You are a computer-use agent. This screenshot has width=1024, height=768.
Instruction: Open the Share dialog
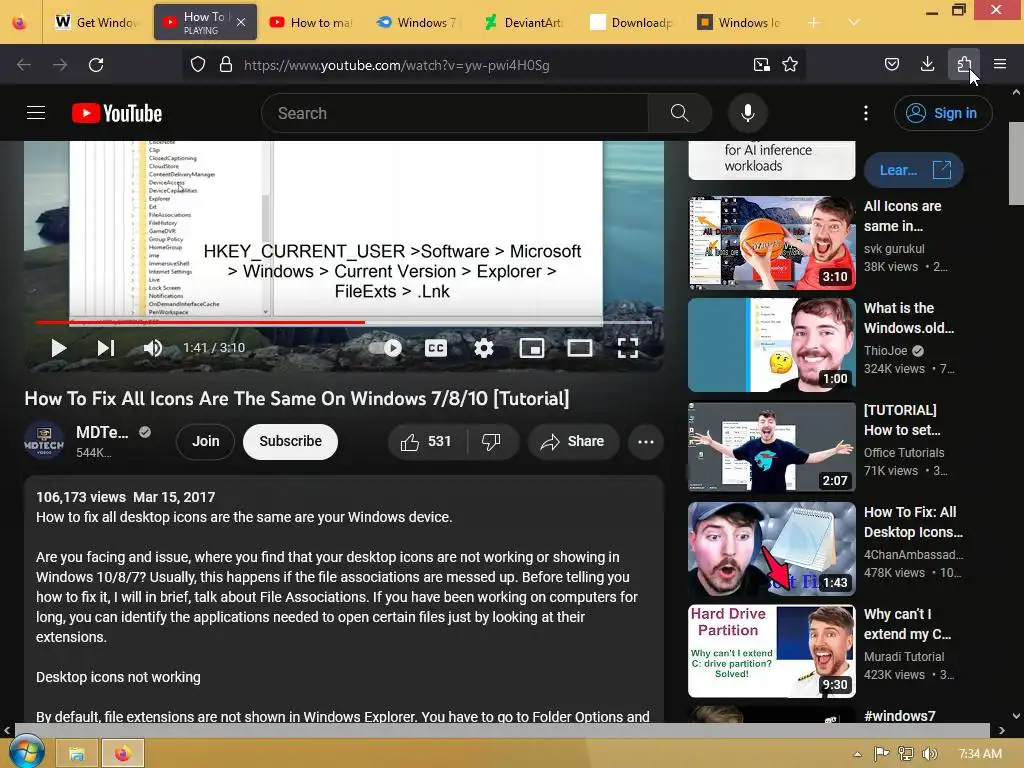(x=573, y=441)
